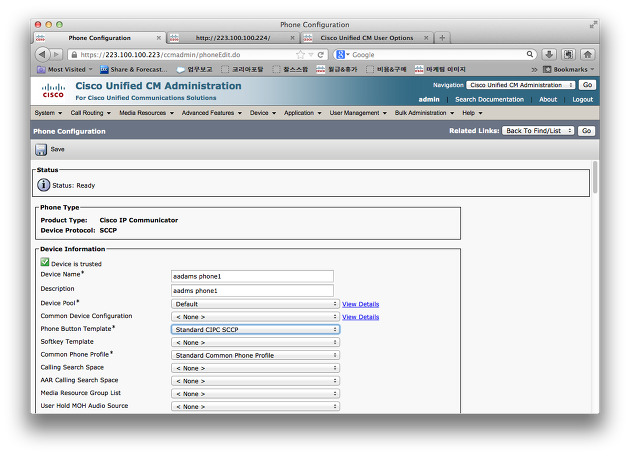Click the Google search engine icon
This screenshot has width=630, height=456.
(340, 55)
